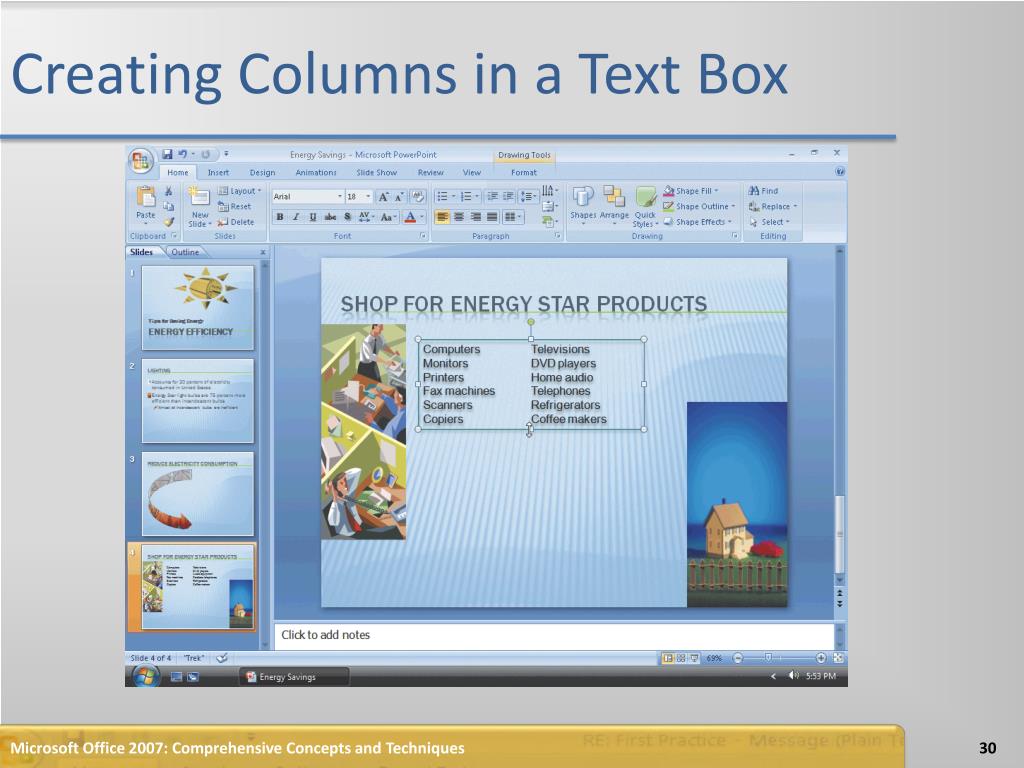Open the Select dropdown in Editing
This screenshot has height=768, width=1024.
(x=769, y=222)
